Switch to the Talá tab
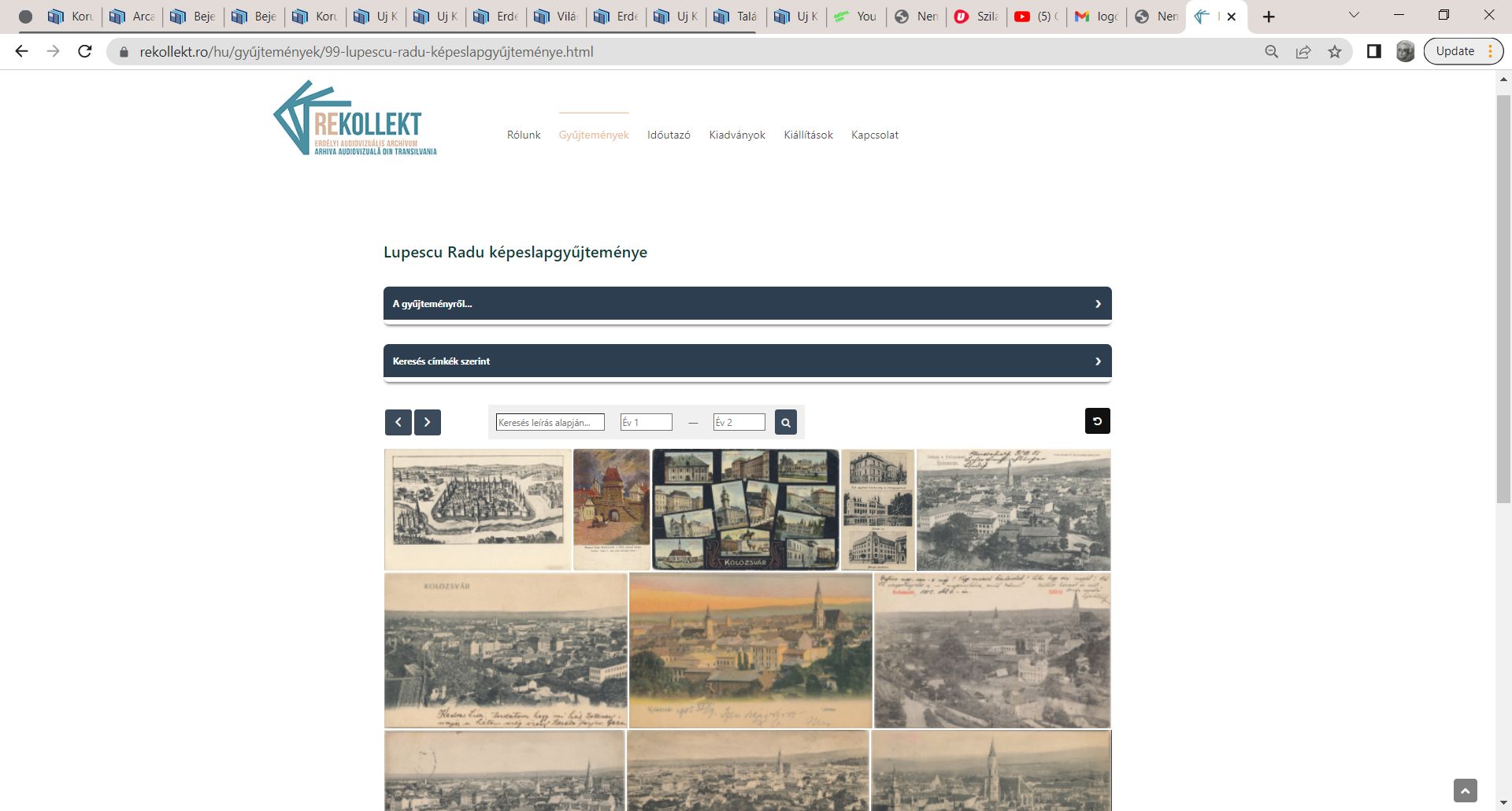The height and width of the screenshot is (811, 1512). pyautogui.click(x=736, y=17)
